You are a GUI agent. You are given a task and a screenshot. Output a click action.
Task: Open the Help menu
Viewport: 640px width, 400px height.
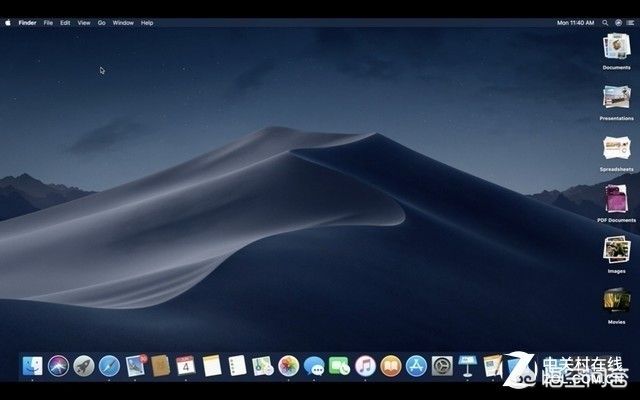(x=147, y=23)
